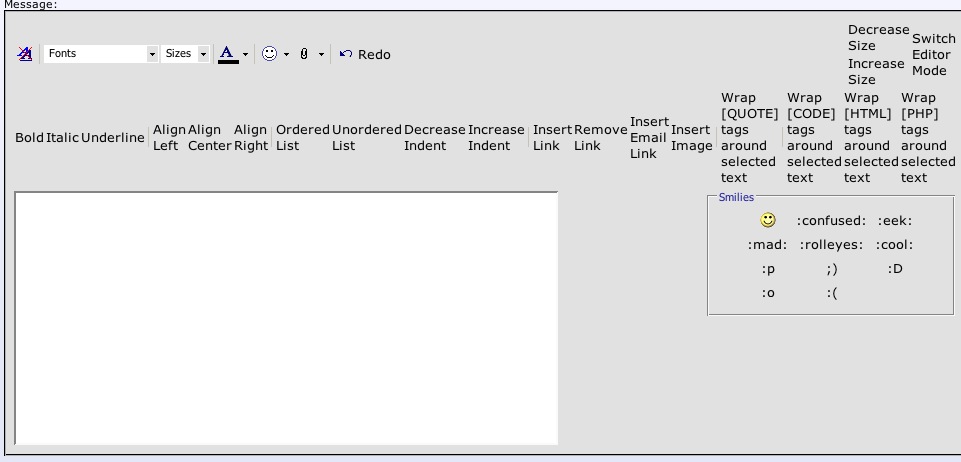Click inside the message text area
Screen dimensions: 961x462
[x=286, y=318]
